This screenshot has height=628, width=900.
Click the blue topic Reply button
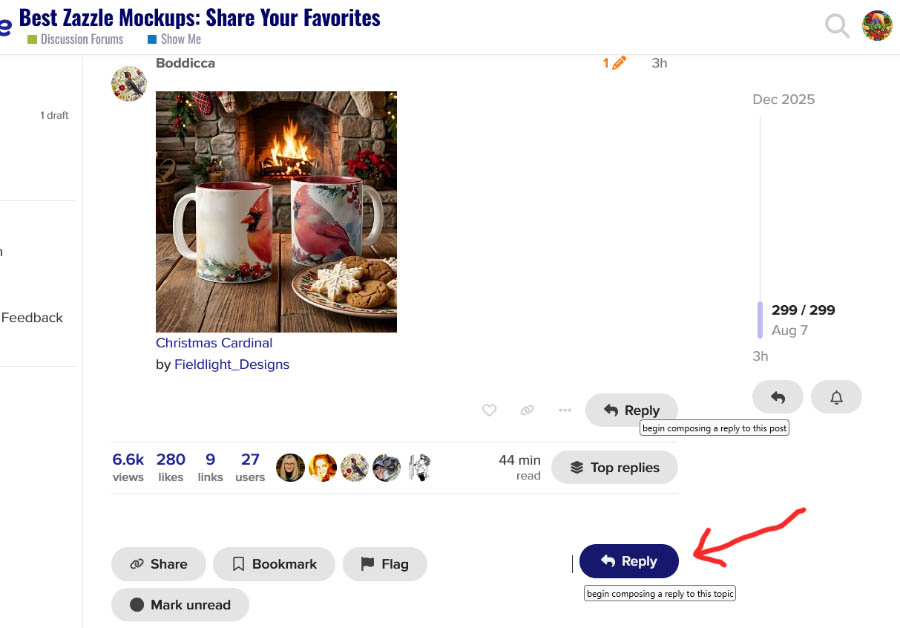pyautogui.click(x=629, y=561)
